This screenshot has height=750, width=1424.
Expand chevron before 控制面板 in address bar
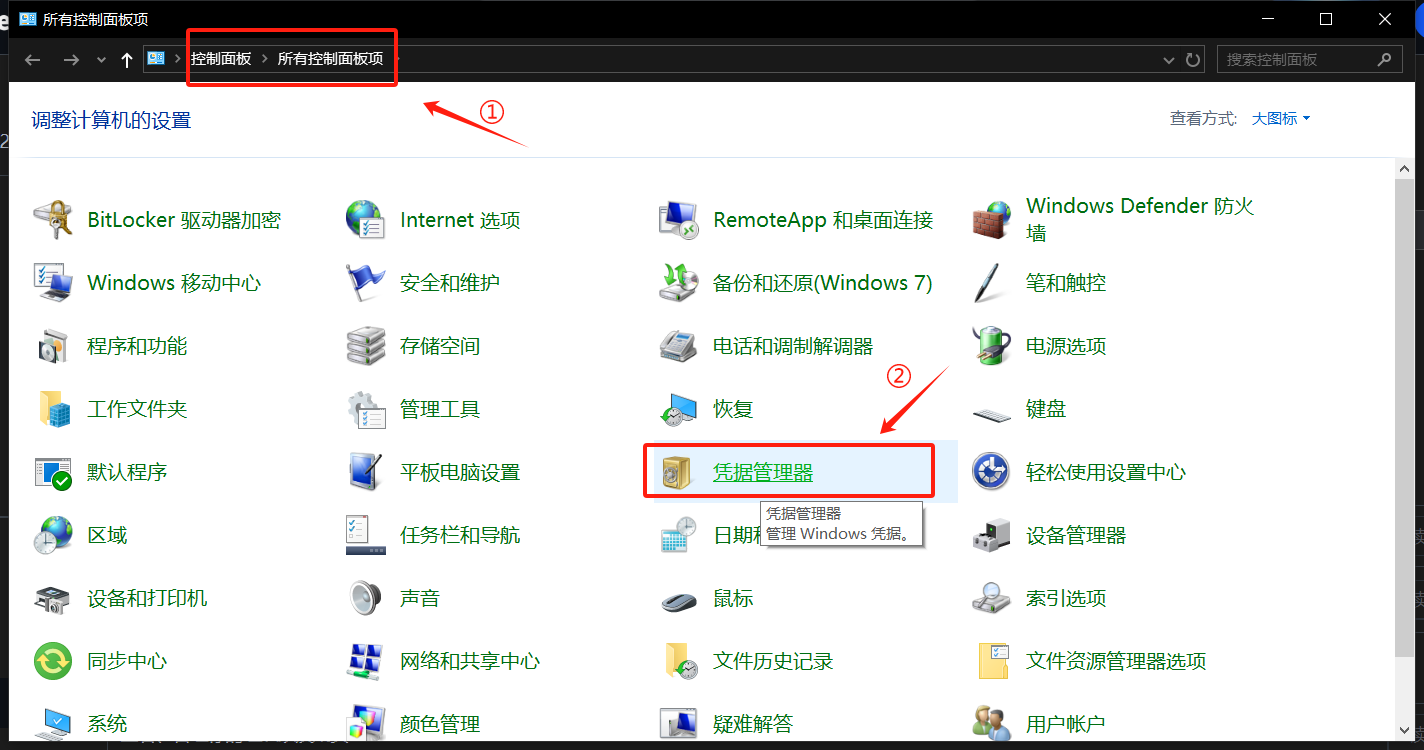point(178,59)
